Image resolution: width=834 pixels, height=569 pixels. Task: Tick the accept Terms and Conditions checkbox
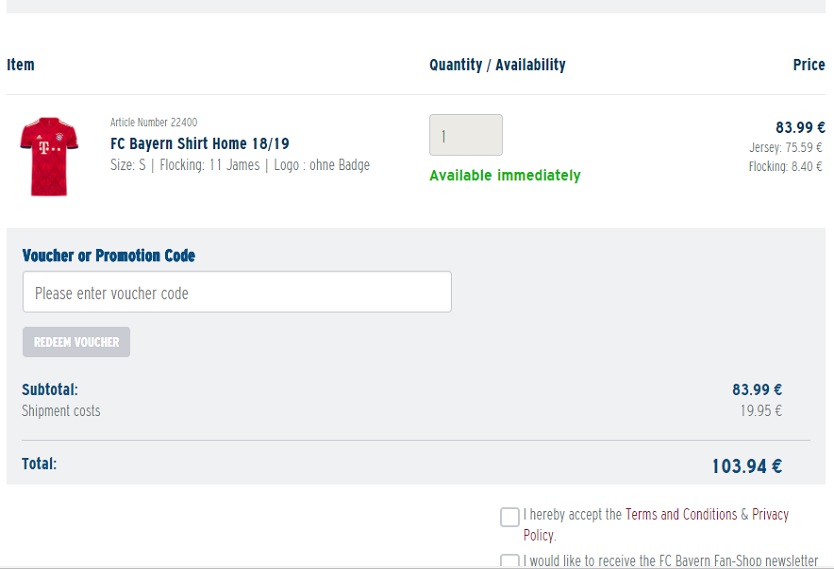click(510, 517)
